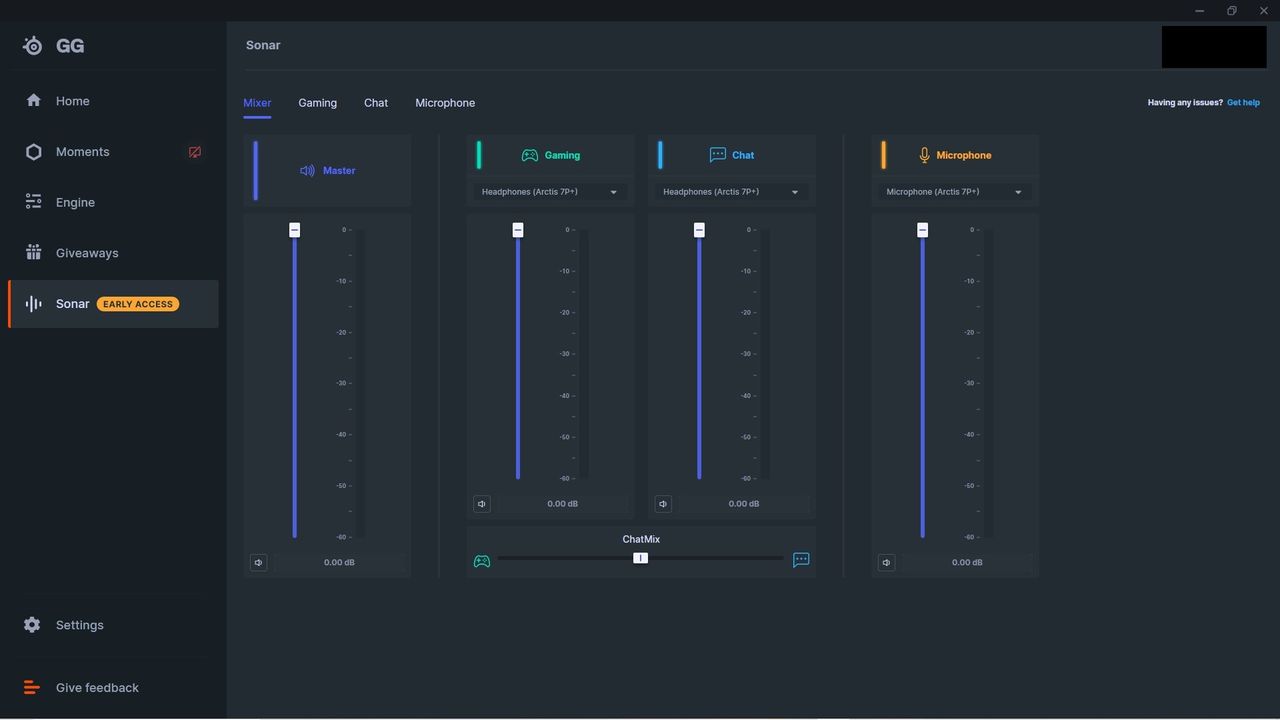Click ChatMix chat bubble icon
Screen dimensions: 1280x720
coord(801,560)
